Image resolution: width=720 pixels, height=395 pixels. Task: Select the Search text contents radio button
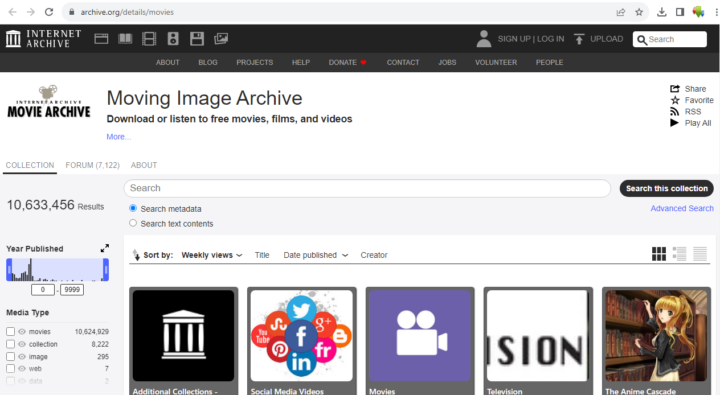(133, 223)
